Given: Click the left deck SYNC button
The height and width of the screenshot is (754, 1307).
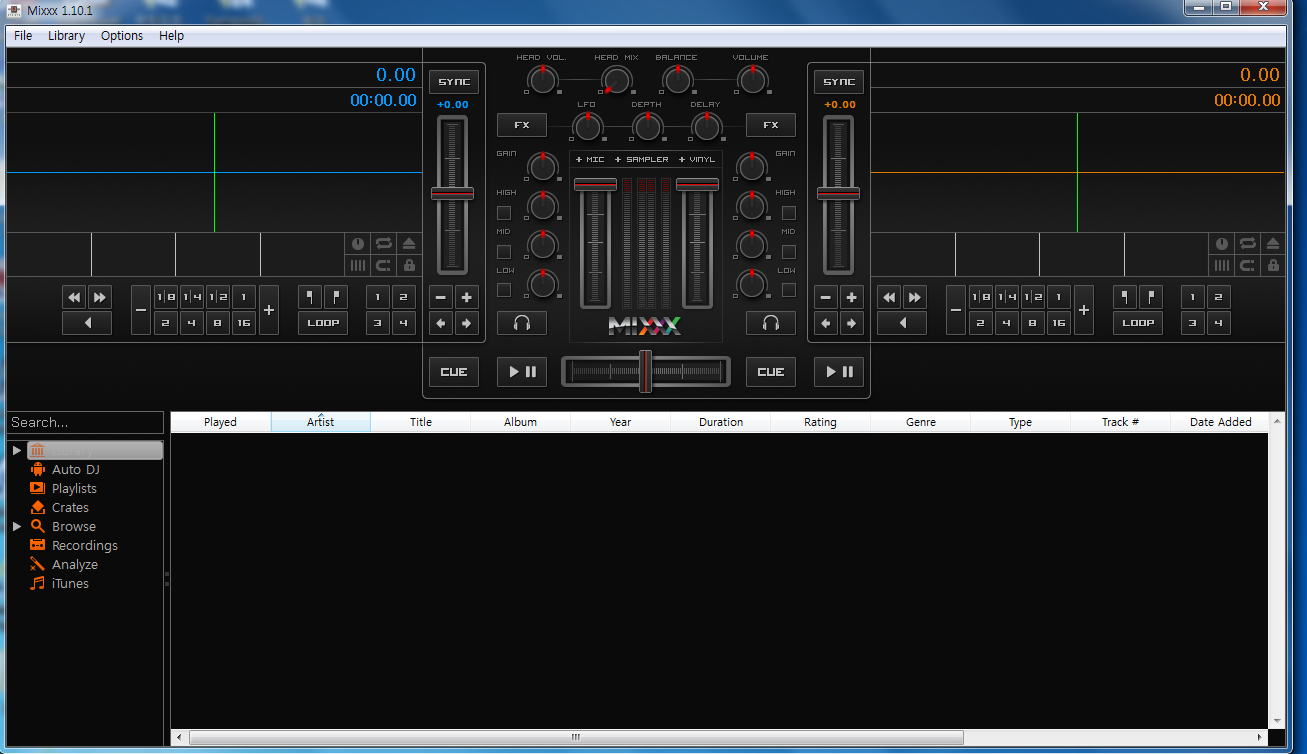Looking at the screenshot, I should (454, 82).
